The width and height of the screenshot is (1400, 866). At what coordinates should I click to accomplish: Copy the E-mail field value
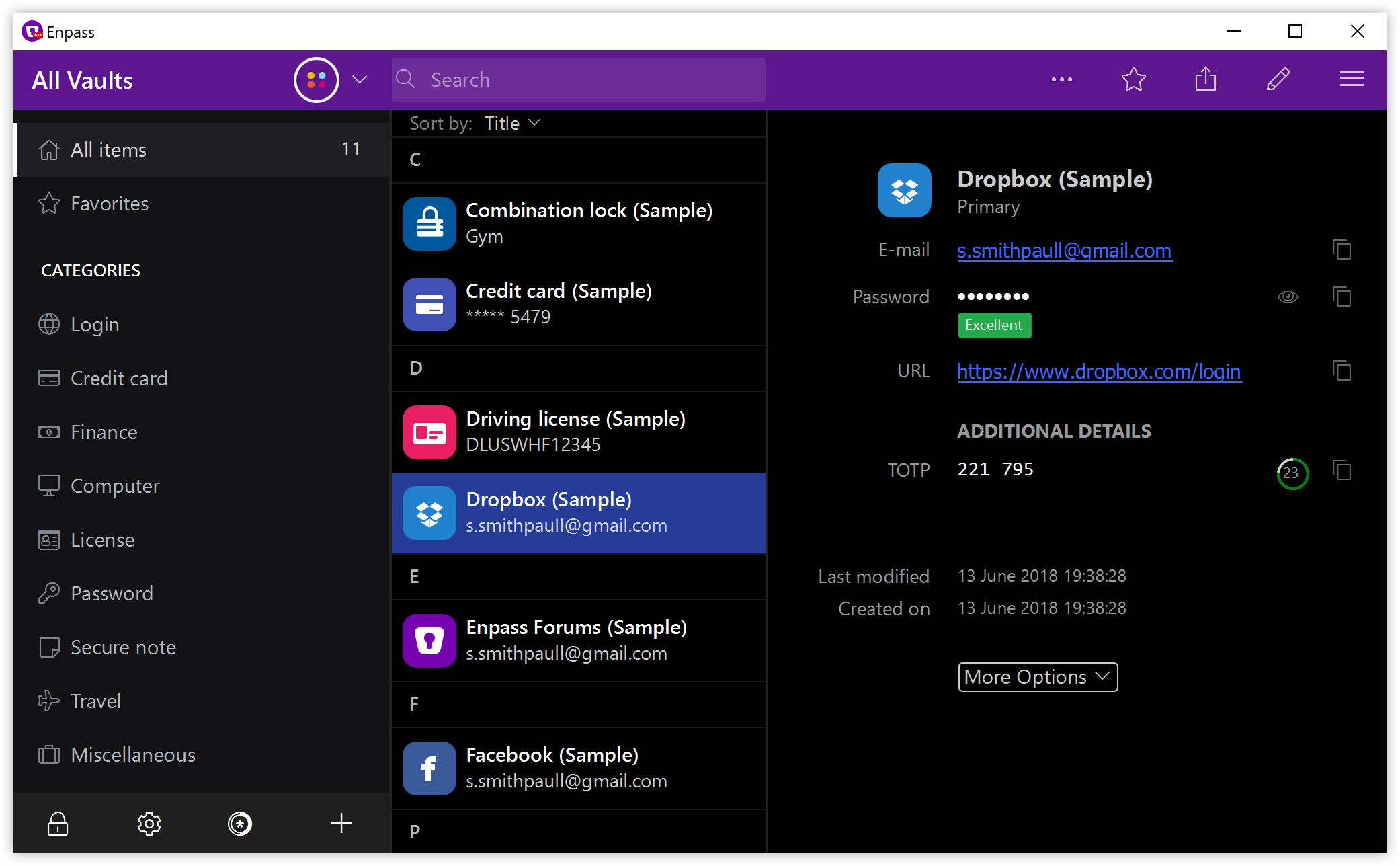coord(1342,250)
